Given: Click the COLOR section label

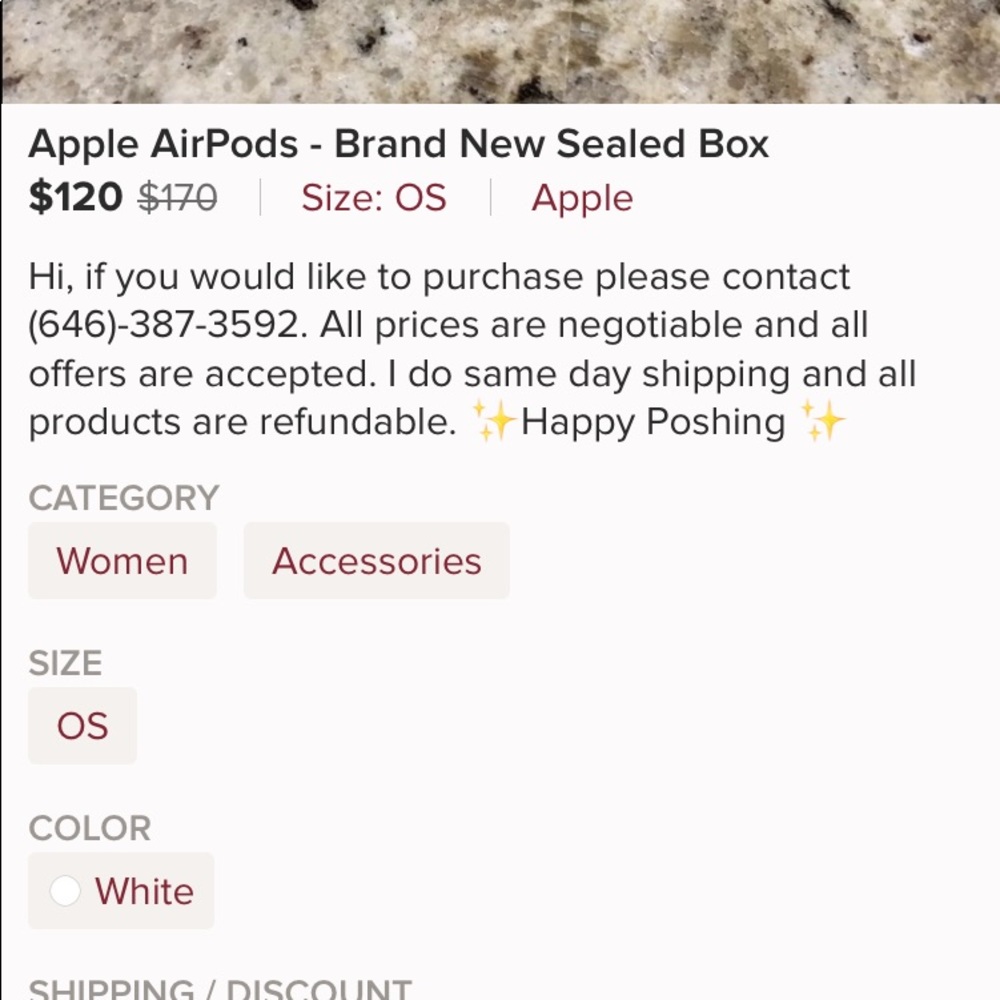Looking at the screenshot, I should click(x=89, y=828).
